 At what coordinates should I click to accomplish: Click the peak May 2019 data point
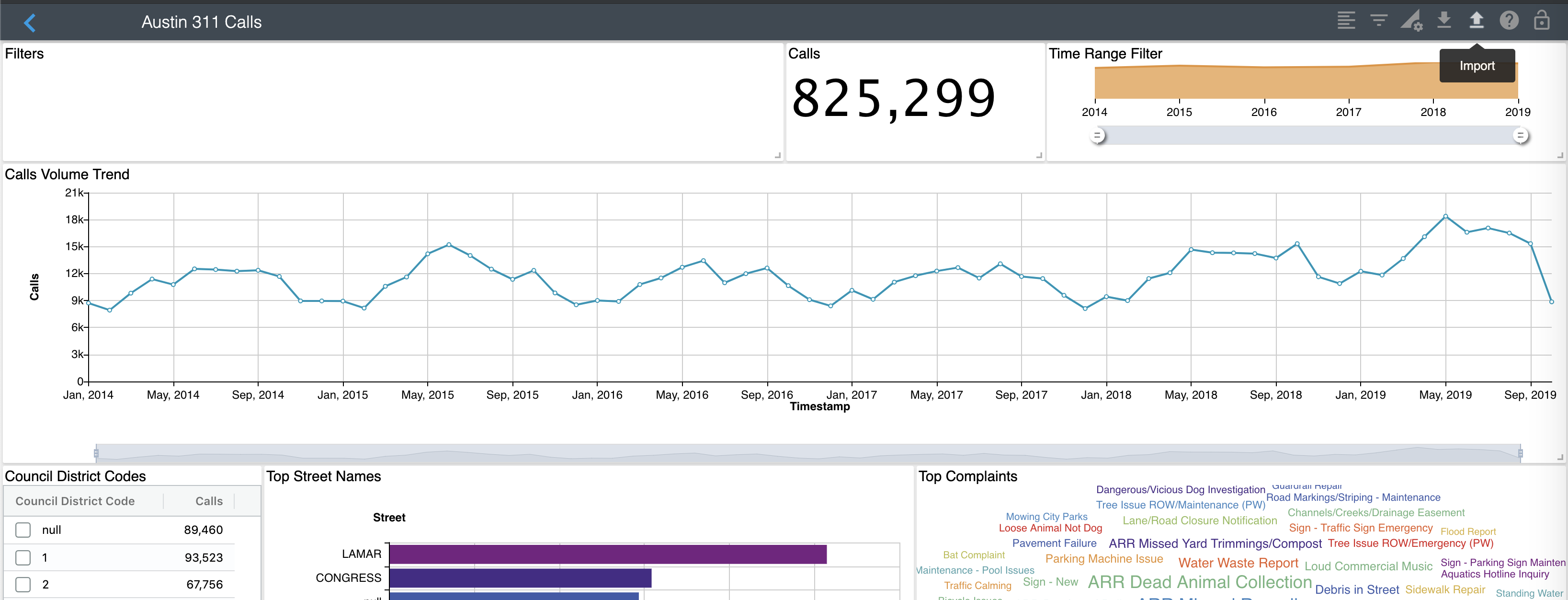(x=1445, y=216)
